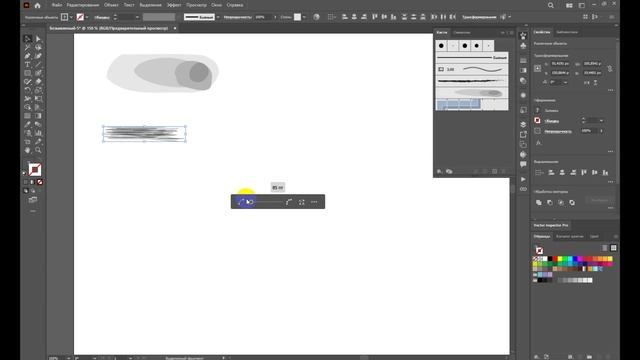
Task: Select the Magic Wand tool
Action: coord(27,47)
